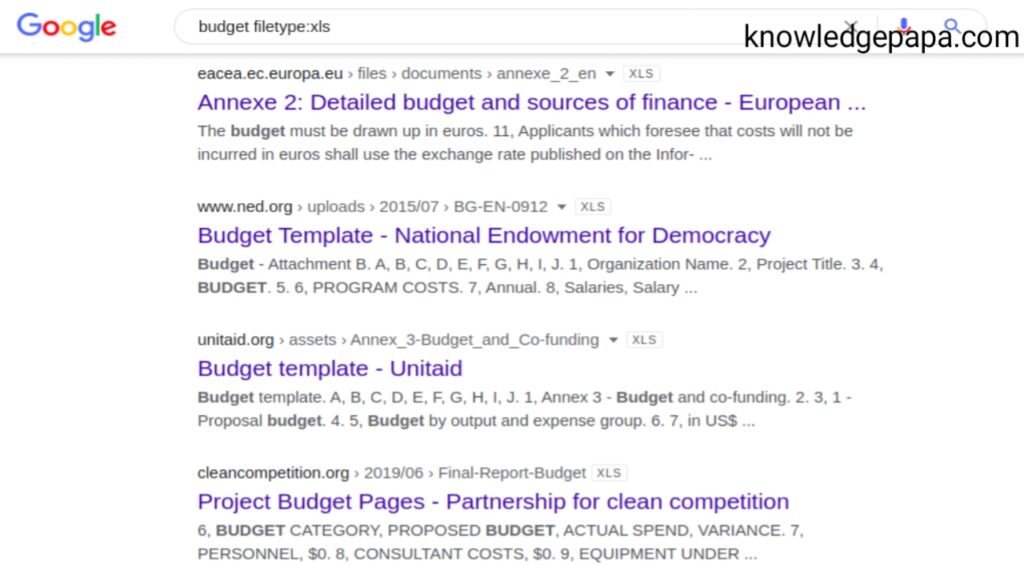Open Budget template - Unitaid result

tap(330, 369)
